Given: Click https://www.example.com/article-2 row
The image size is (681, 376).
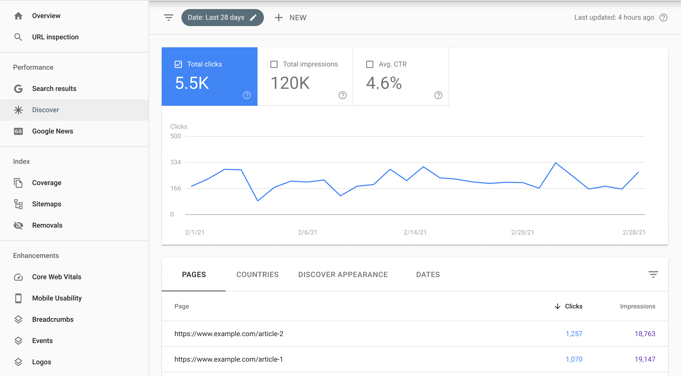Looking at the screenshot, I should point(415,334).
